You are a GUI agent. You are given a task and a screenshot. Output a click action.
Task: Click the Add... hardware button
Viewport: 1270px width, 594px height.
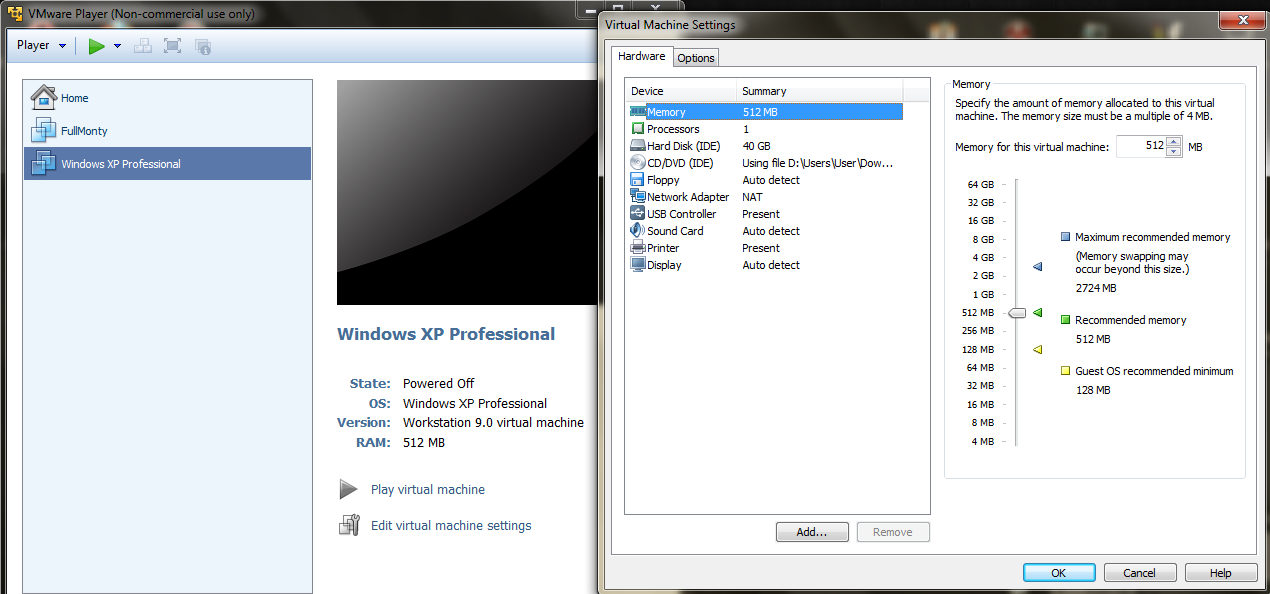point(812,532)
